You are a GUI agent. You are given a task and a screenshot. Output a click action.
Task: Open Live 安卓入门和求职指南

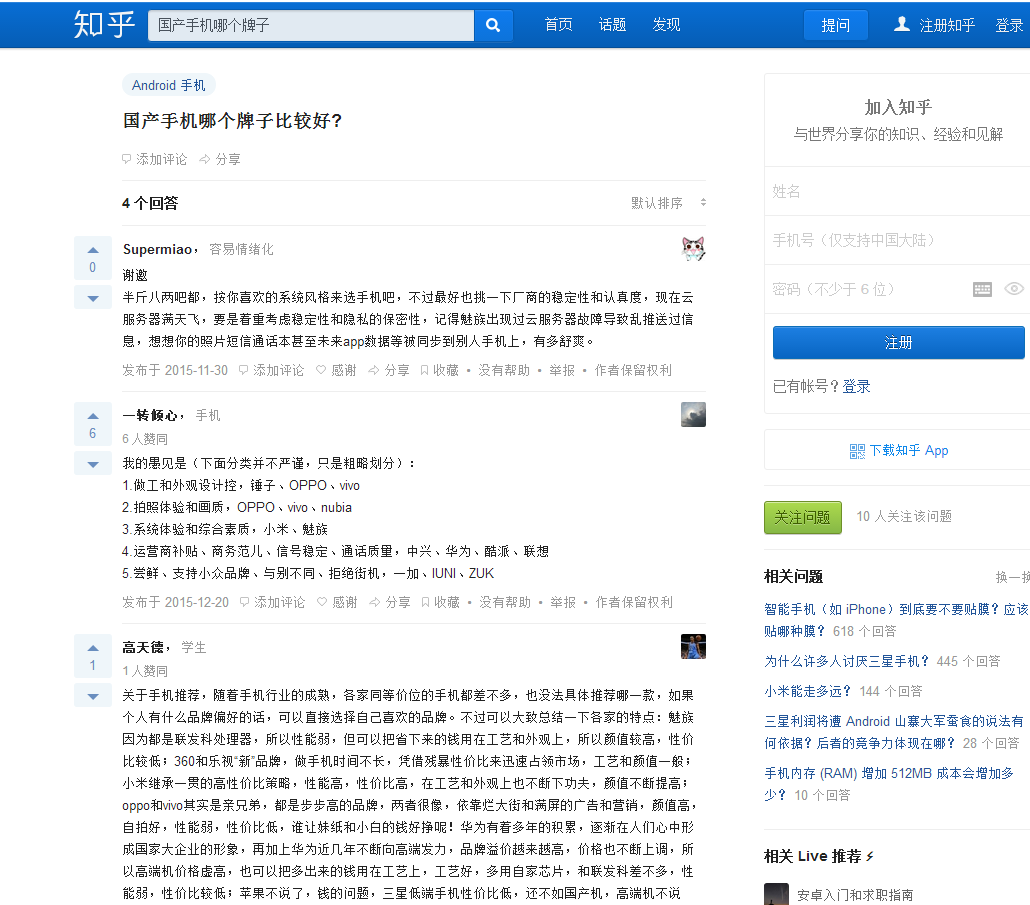coord(855,895)
